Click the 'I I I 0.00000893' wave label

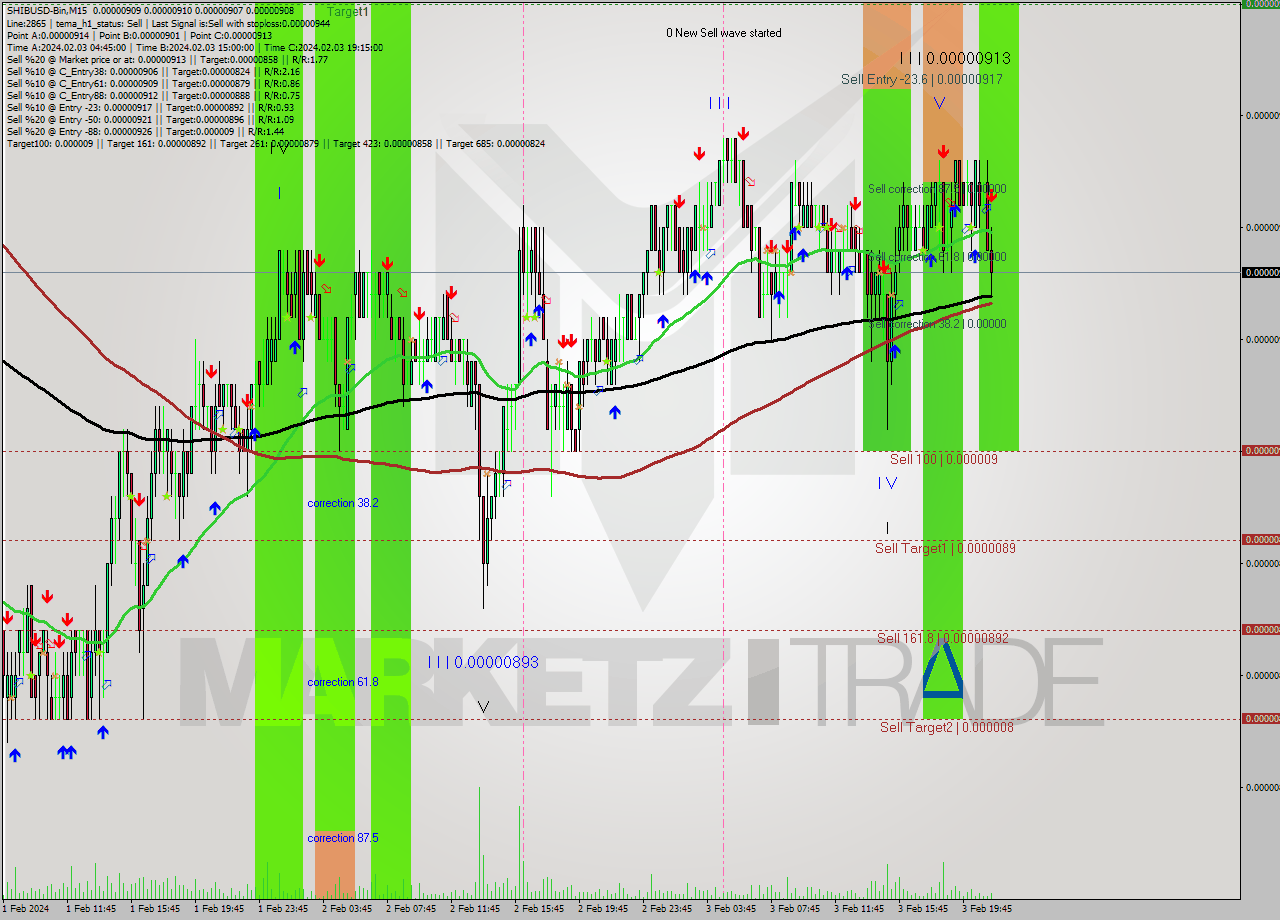coord(483,662)
